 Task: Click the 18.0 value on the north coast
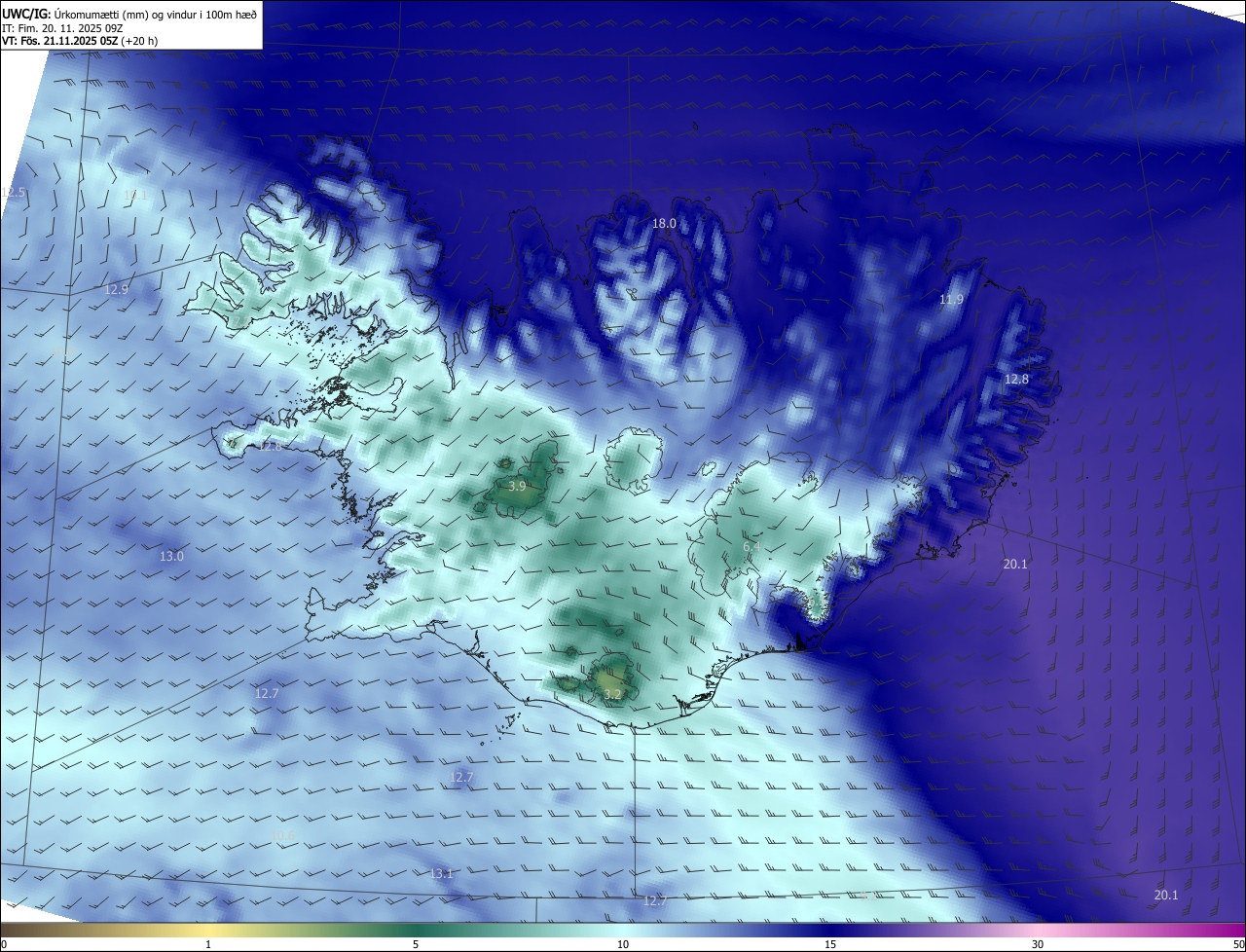tap(664, 224)
